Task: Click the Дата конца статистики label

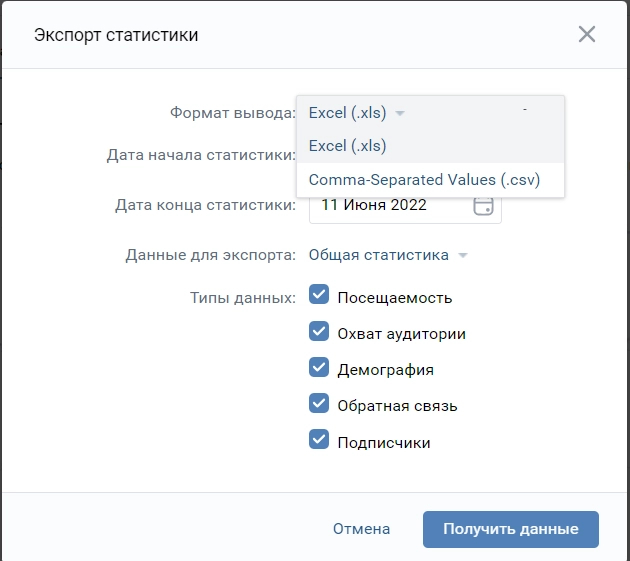Action: click(205, 205)
